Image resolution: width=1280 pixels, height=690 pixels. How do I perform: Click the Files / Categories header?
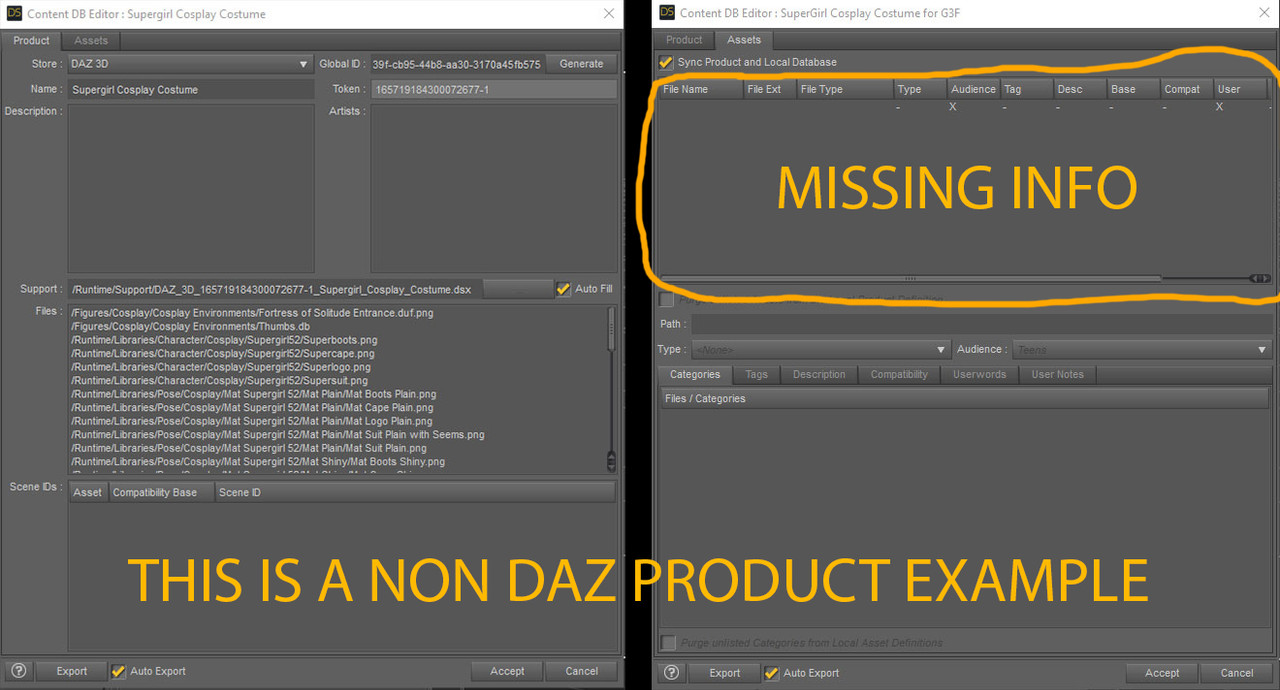tap(964, 398)
